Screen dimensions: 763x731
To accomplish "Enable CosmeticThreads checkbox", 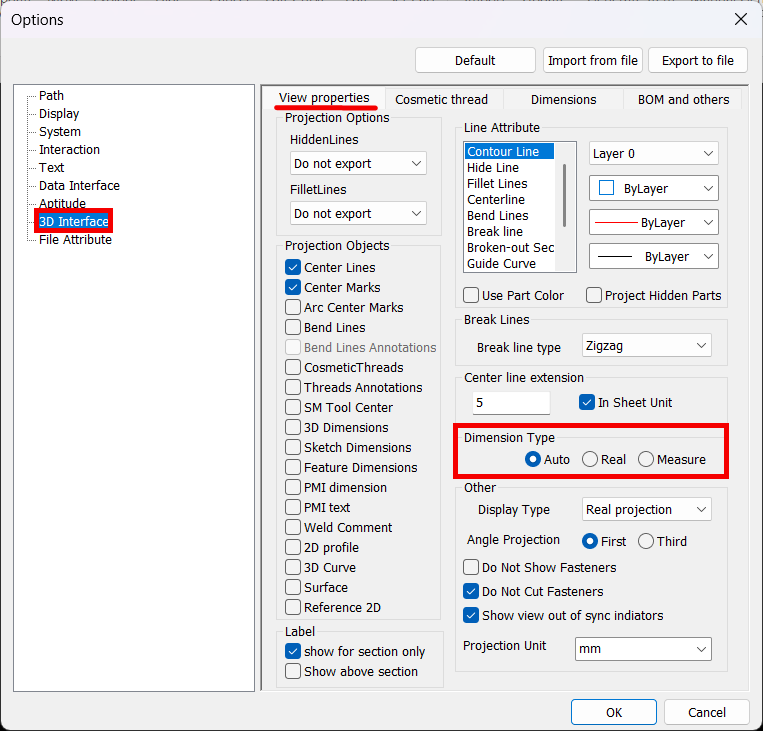I will pyautogui.click(x=293, y=367).
